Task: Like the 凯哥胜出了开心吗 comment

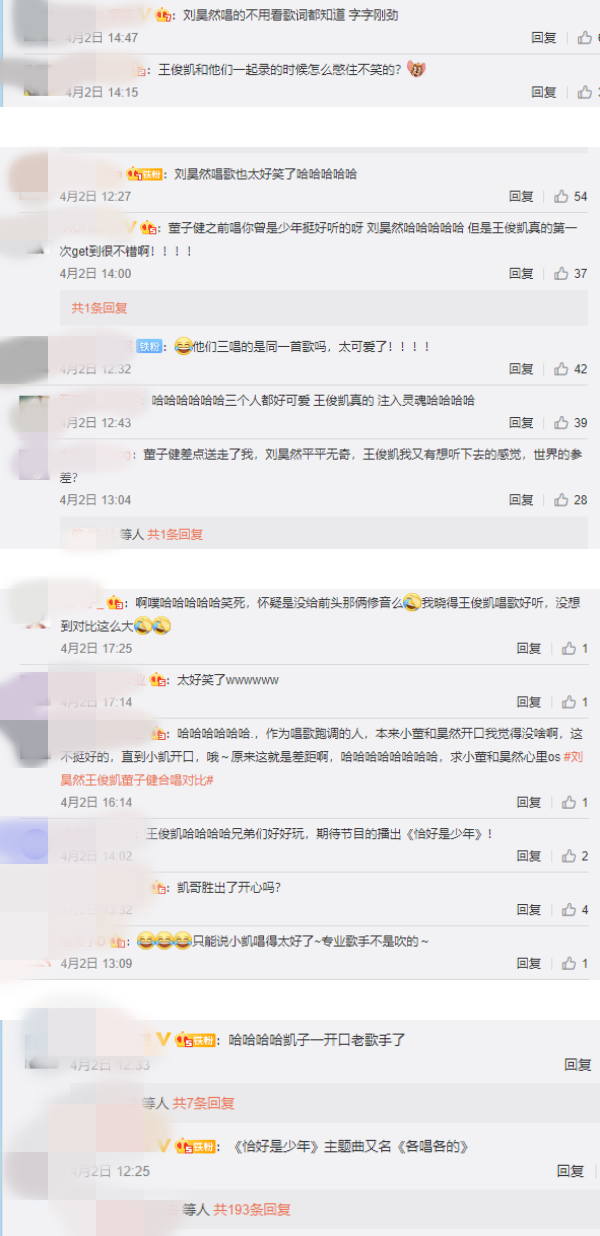Action: pyautogui.click(x=574, y=910)
